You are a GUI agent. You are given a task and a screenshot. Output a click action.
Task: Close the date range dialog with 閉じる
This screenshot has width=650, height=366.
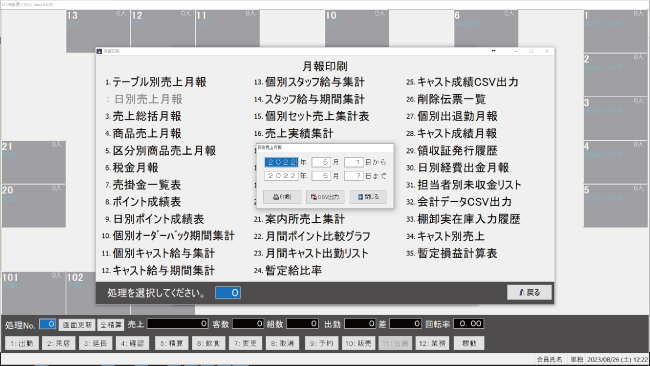[x=368, y=197]
